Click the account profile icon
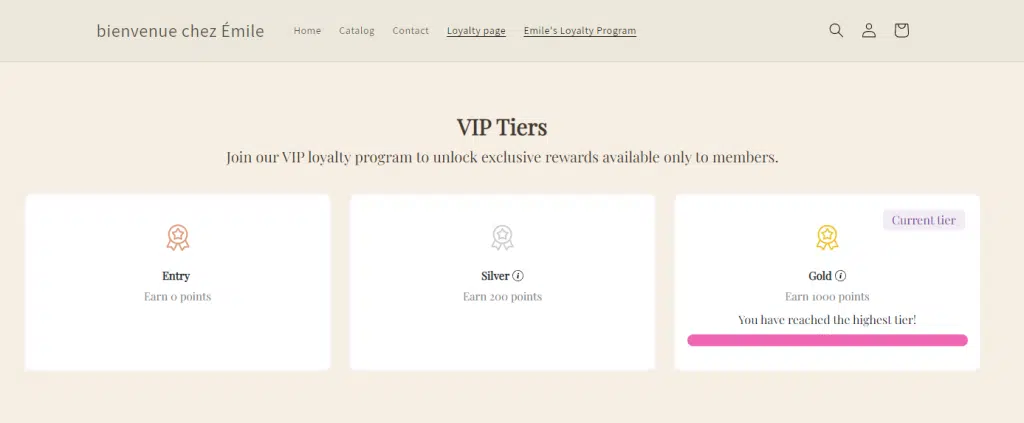Viewport: 1024px width, 423px height. pos(869,31)
